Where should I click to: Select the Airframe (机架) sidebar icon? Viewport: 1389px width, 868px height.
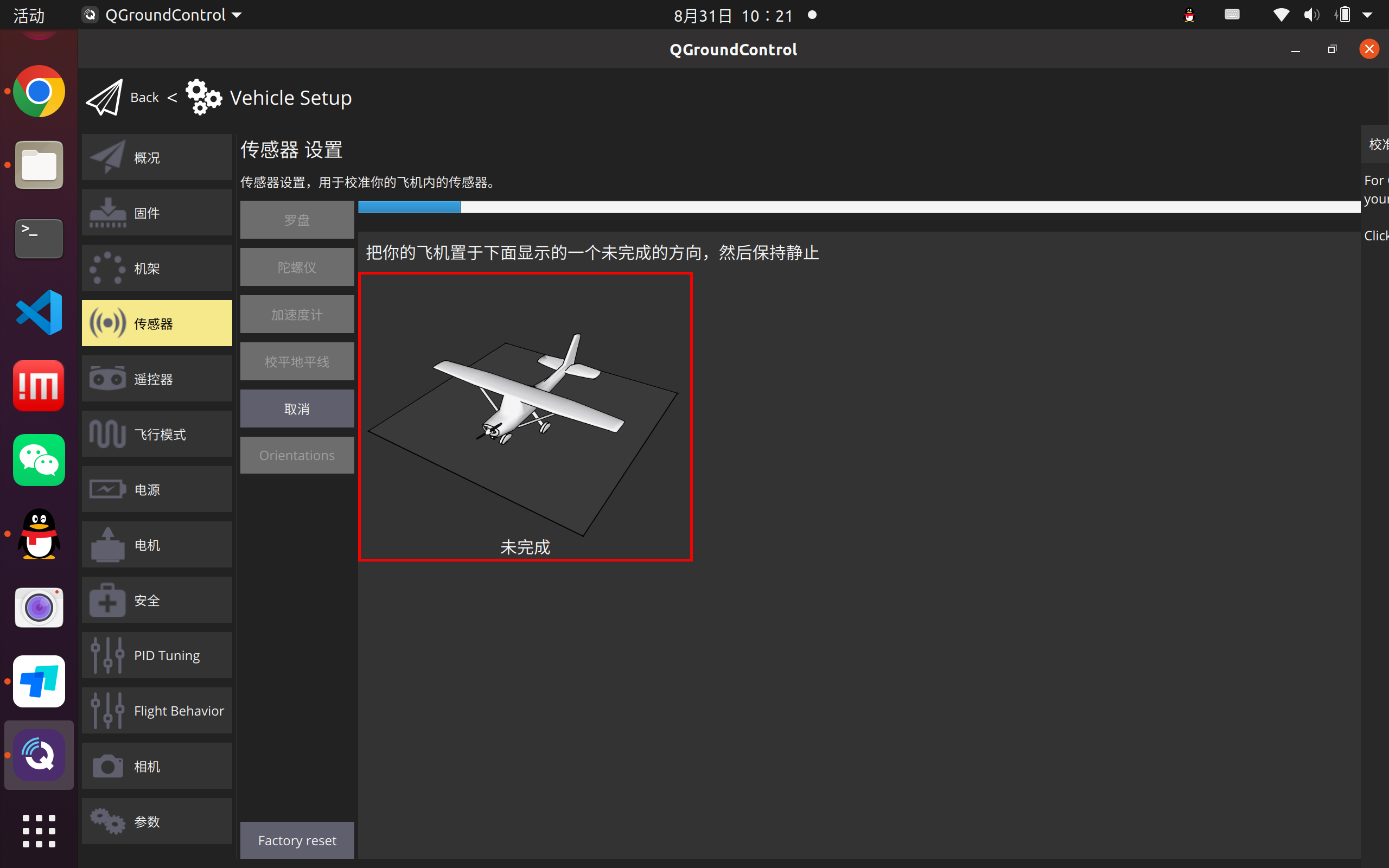tap(107, 268)
